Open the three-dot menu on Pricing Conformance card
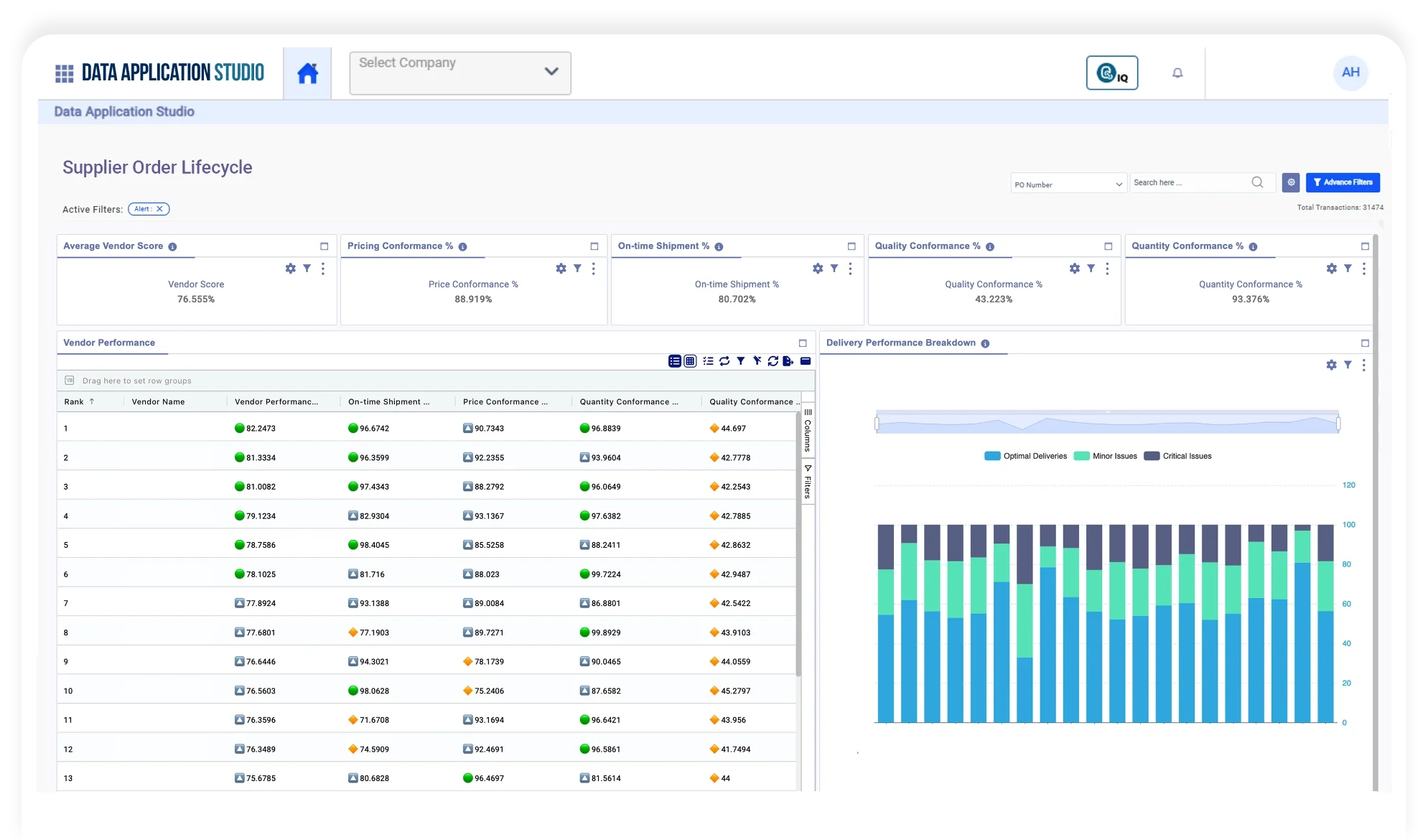Screen dimensions: 1428x840 pos(593,269)
